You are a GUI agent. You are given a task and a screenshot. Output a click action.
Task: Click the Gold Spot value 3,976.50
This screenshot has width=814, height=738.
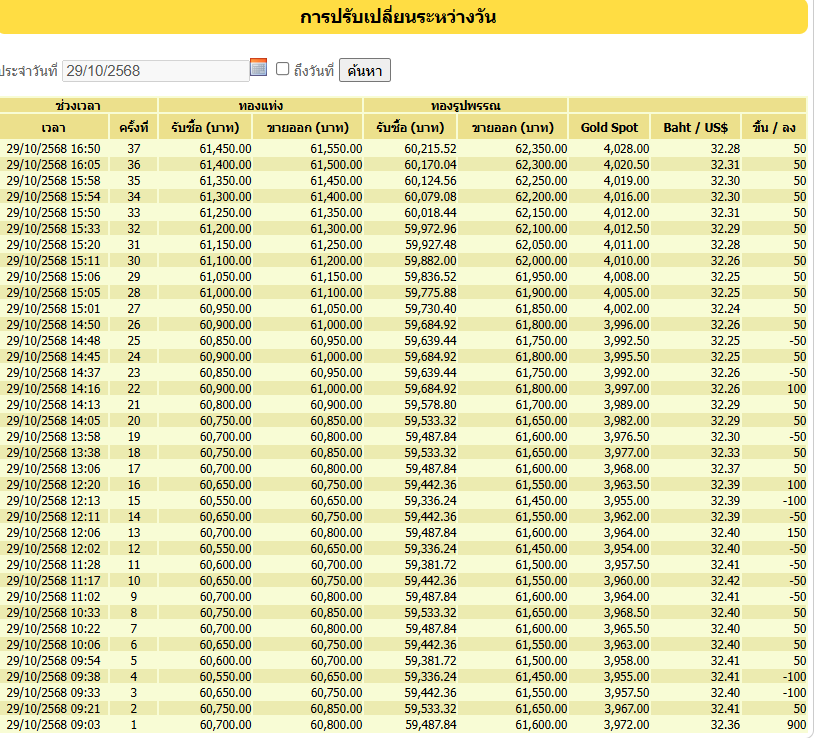[x=626, y=436]
